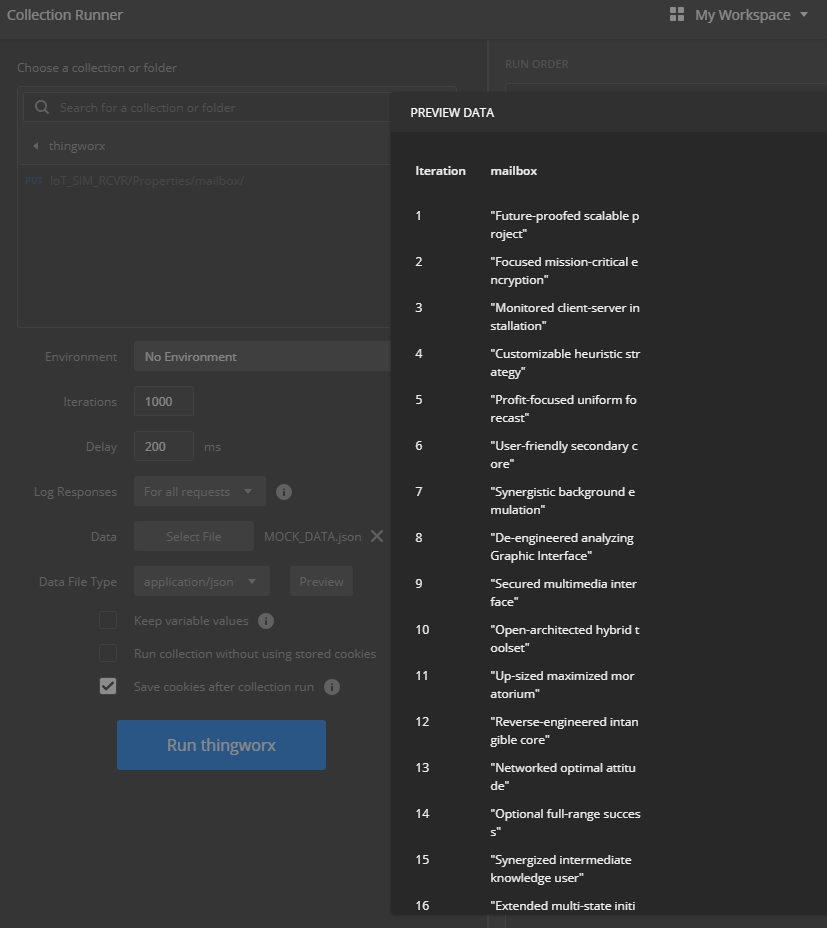Click the info icon beside Keep variable values
The height and width of the screenshot is (928, 827).
point(266,620)
